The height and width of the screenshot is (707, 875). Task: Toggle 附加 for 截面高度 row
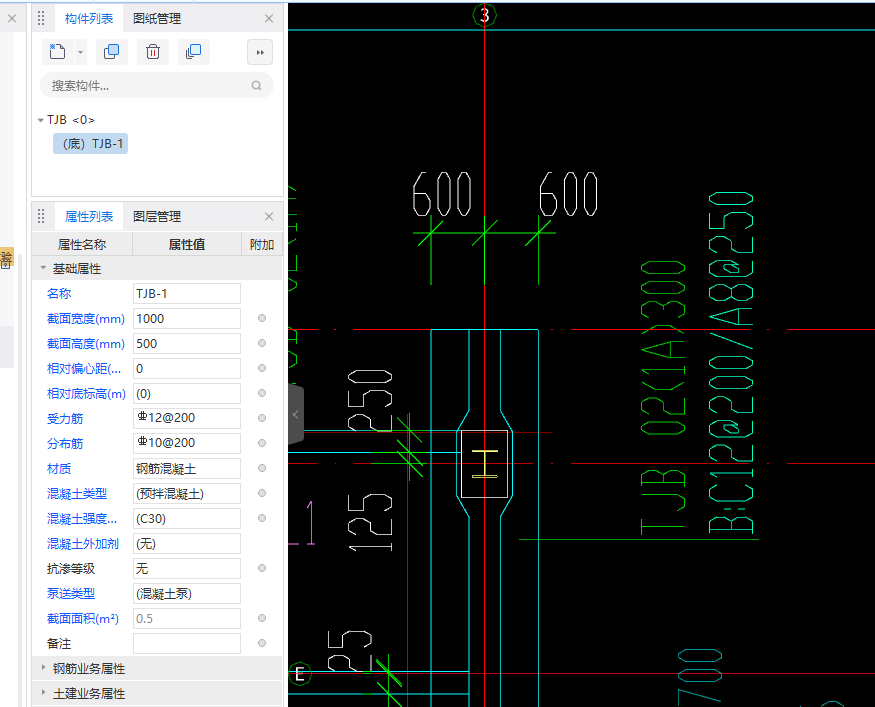(x=262, y=343)
